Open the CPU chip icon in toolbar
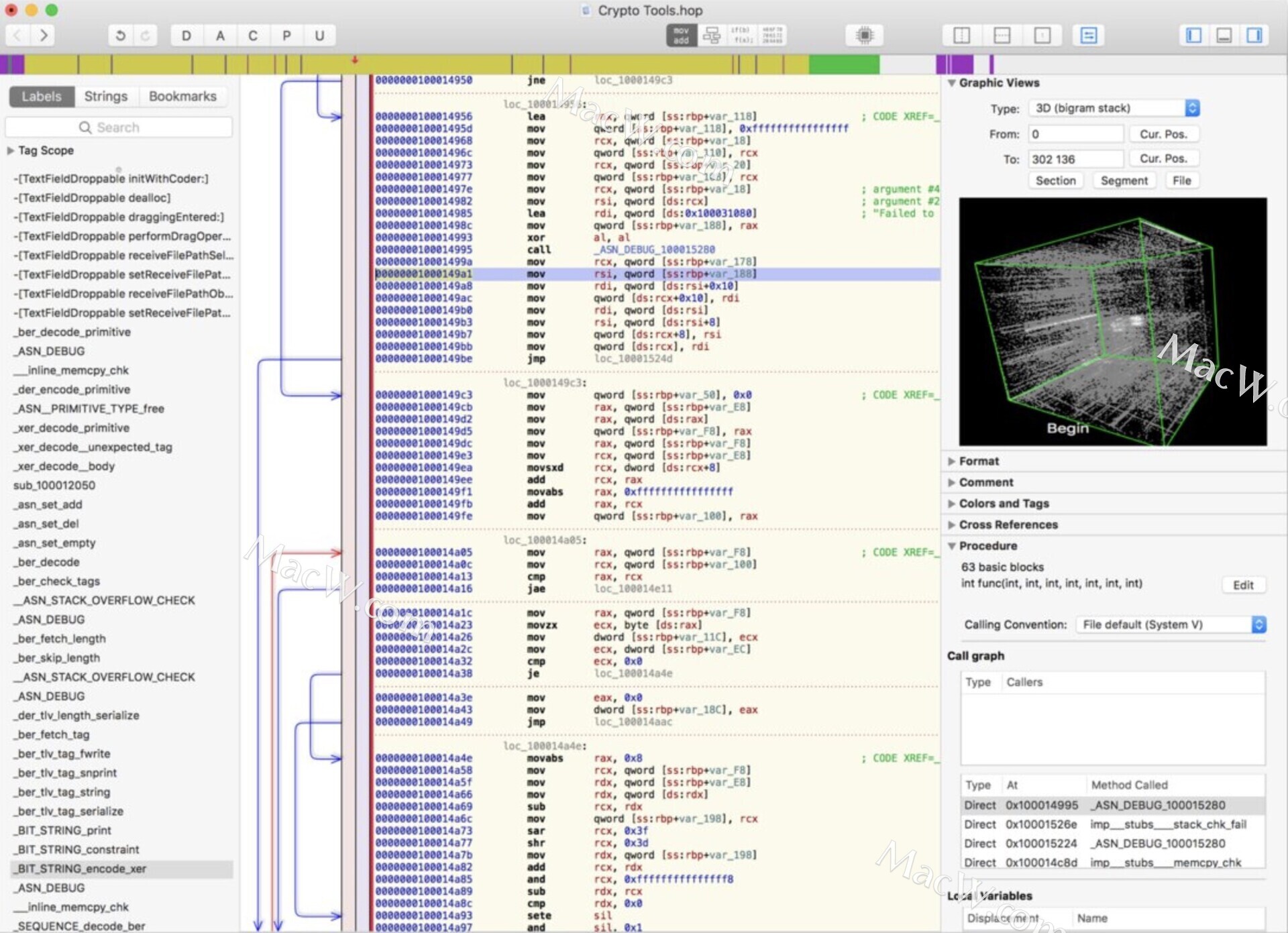Screen dimensions: 1288x933 point(865,36)
